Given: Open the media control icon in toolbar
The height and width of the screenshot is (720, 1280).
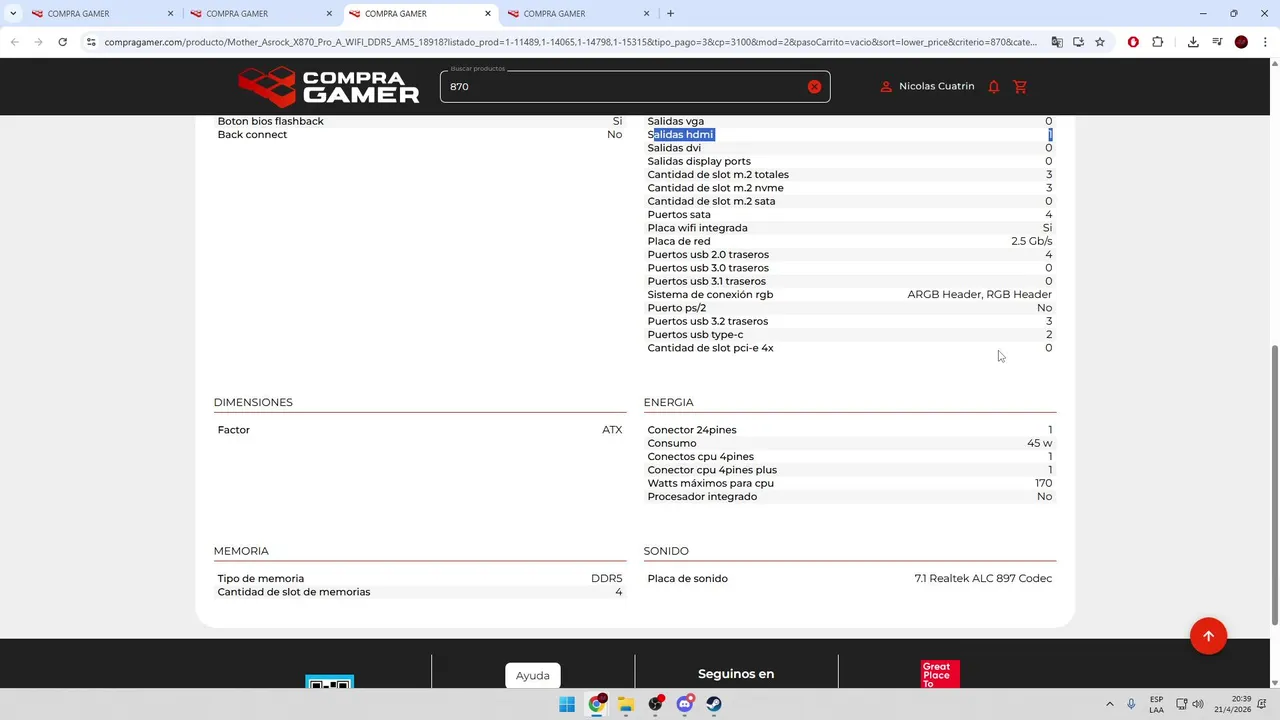Looking at the screenshot, I should (x=1217, y=42).
